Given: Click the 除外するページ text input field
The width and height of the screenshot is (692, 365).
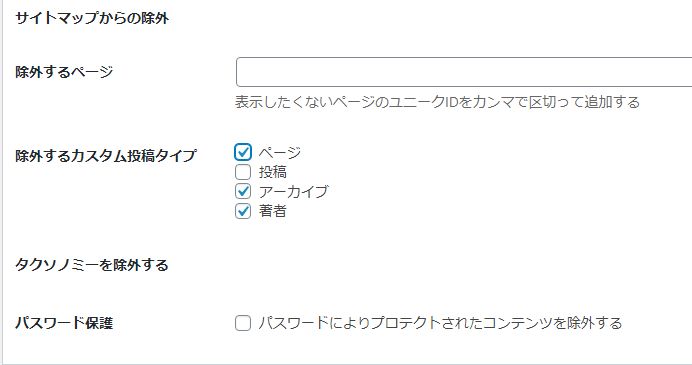Looking at the screenshot, I should coord(464,72).
